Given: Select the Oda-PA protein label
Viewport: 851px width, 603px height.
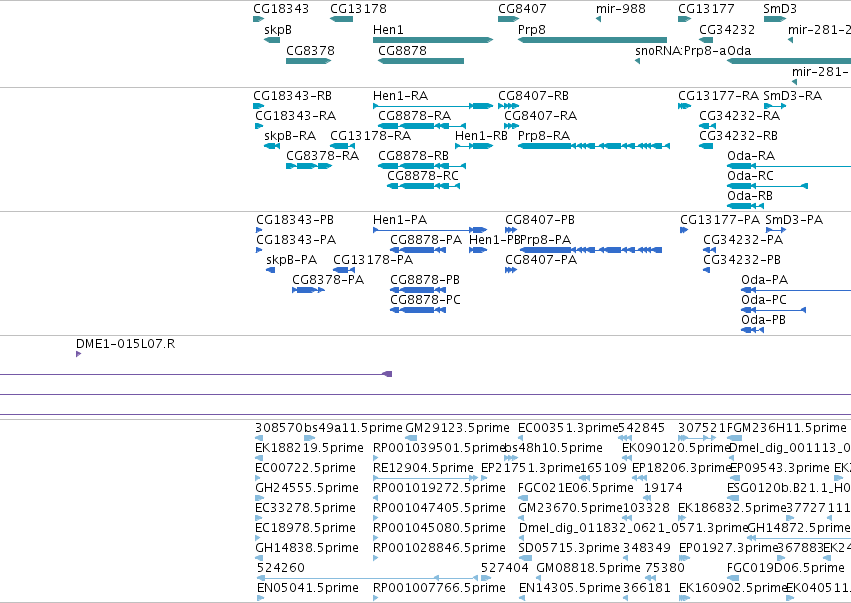Looking at the screenshot, I should 765,281.
